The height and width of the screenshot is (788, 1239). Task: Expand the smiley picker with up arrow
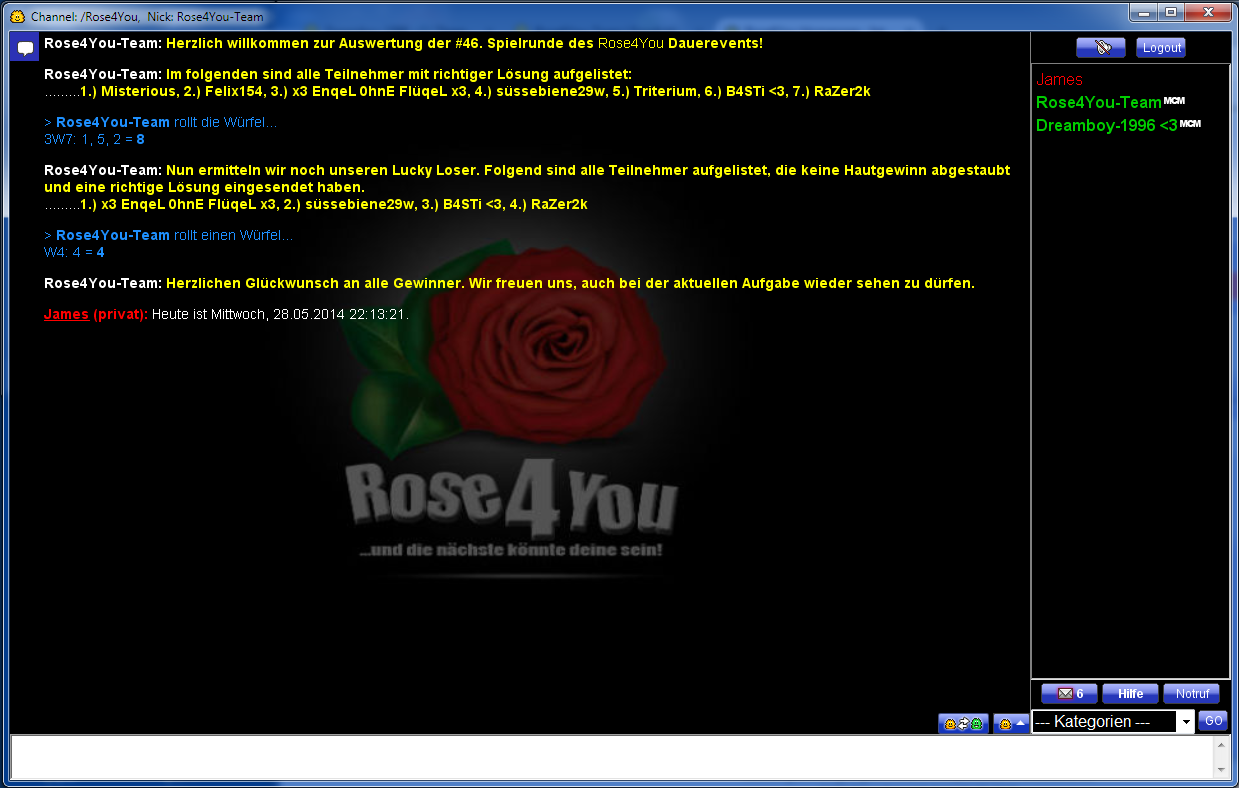[1010, 724]
